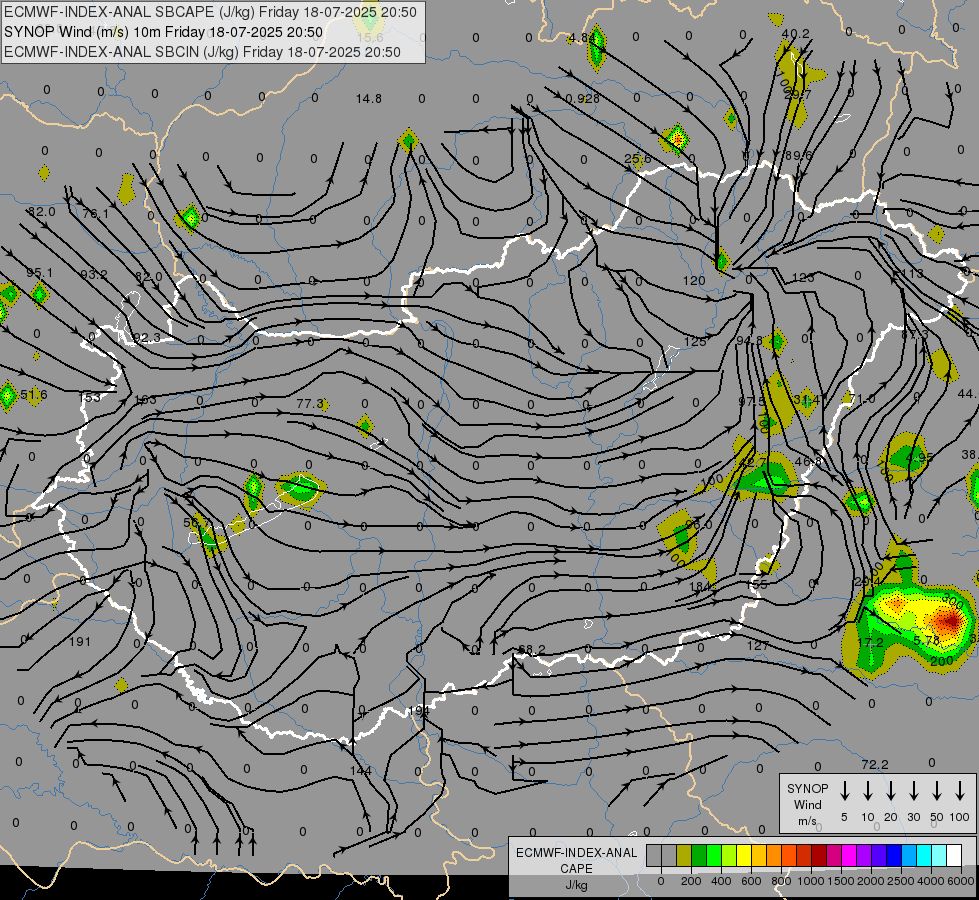Click the 400 tick label under the color scale
This screenshot has height=900, width=979.
[x=721, y=881]
